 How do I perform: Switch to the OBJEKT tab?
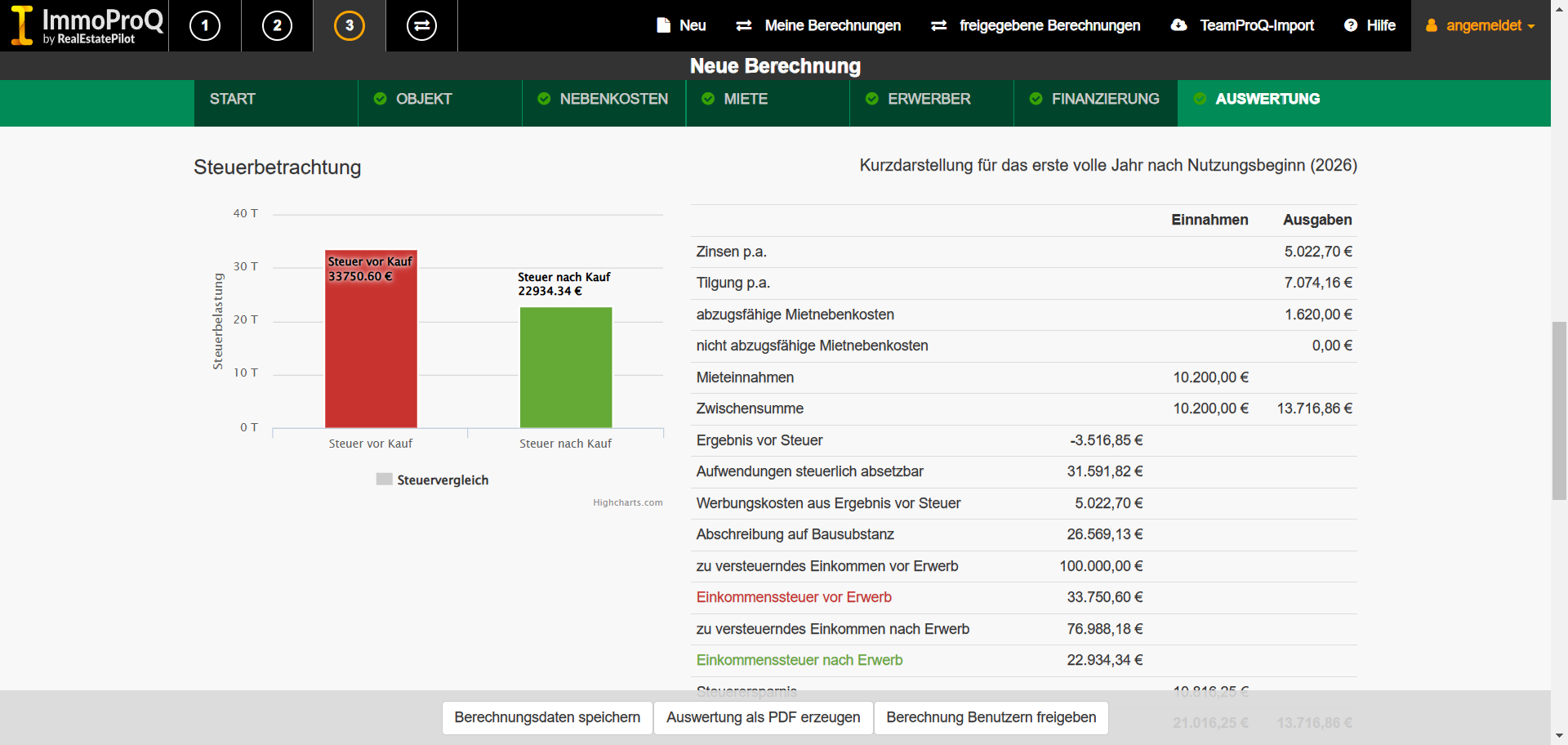pos(423,100)
